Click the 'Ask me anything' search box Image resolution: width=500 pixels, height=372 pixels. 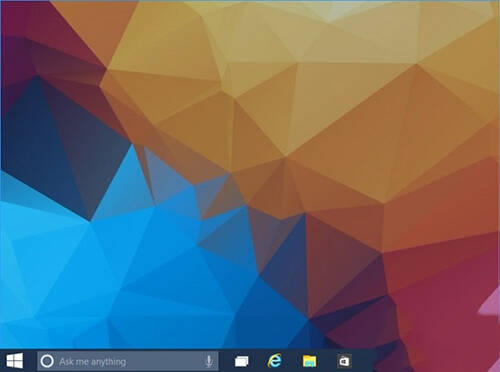[128, 361]
